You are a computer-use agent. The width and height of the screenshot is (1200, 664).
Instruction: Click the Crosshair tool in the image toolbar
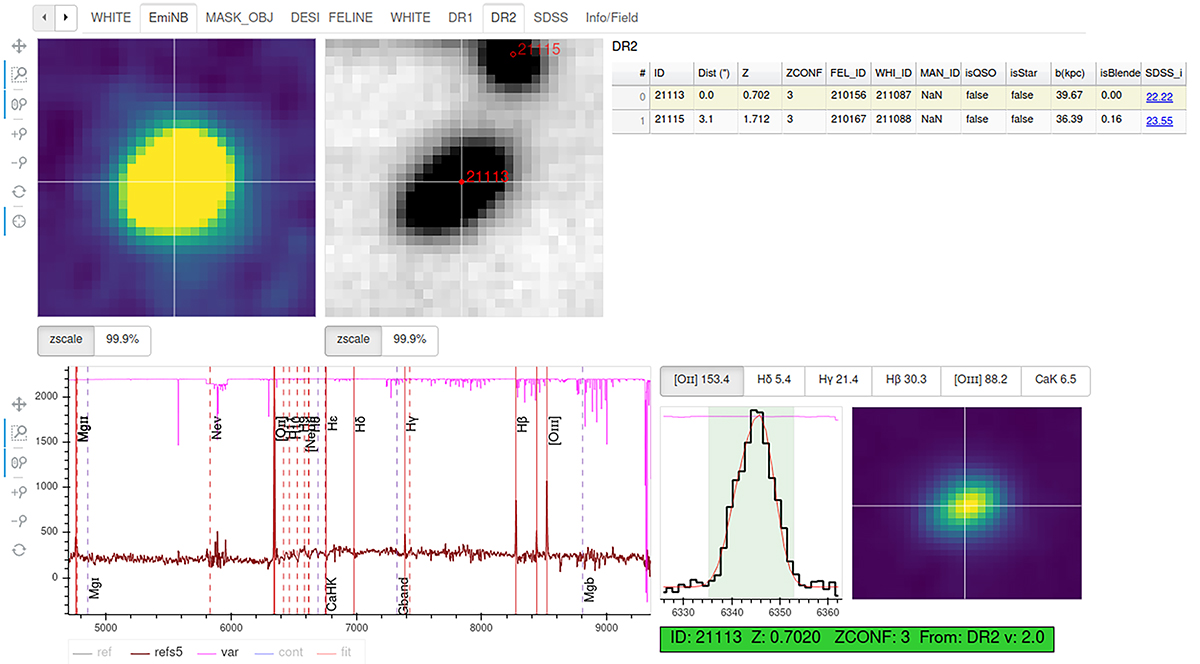[18, 220]
